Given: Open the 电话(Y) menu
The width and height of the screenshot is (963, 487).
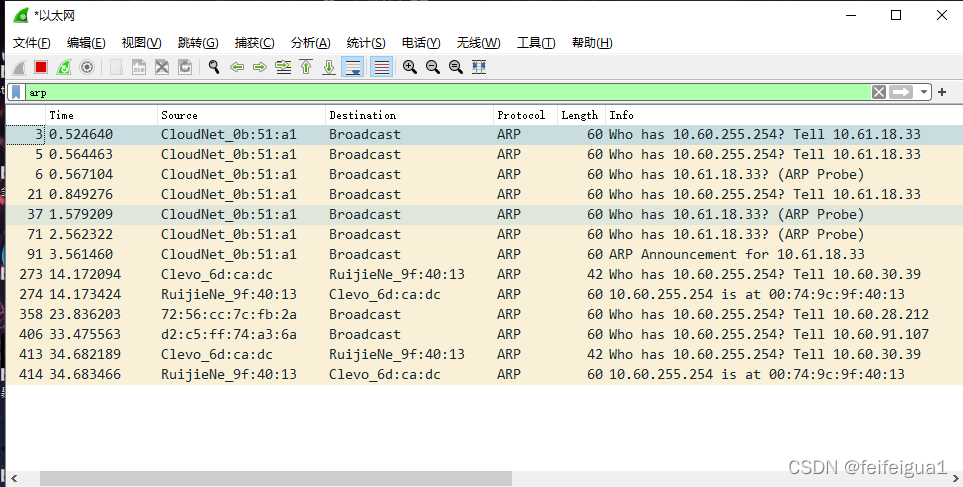Looking at the screenshot, I should coord(421,42).
